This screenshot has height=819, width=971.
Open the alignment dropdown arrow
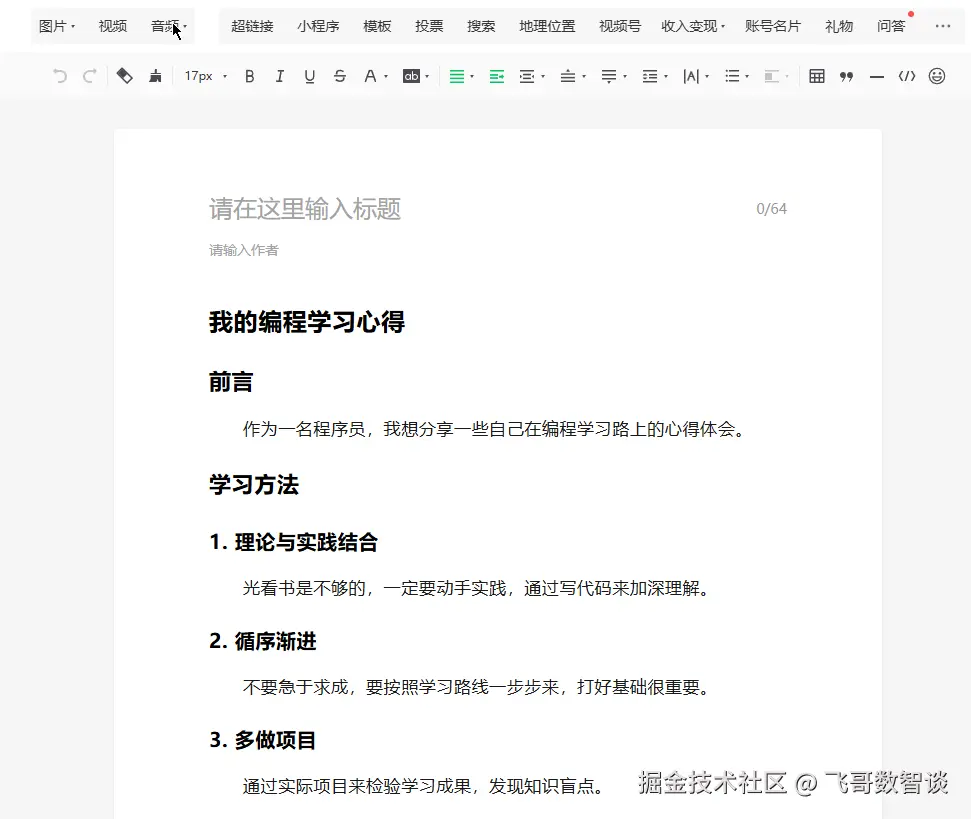coord(472,77)
